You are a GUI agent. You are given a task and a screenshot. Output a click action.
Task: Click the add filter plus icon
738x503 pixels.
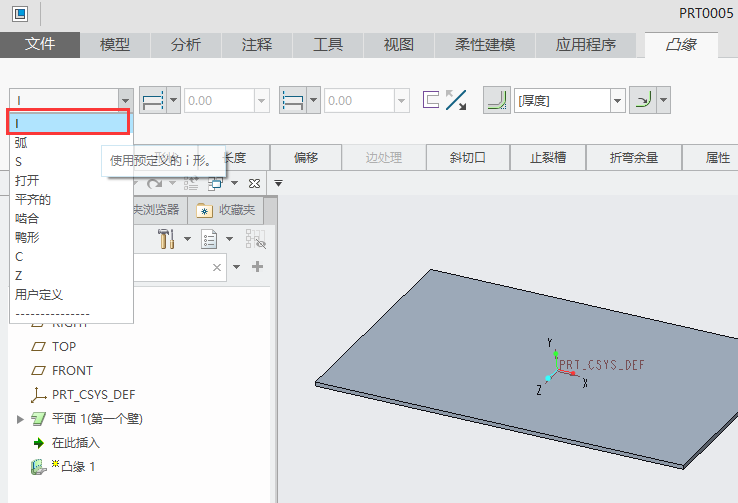pos(257,267)
